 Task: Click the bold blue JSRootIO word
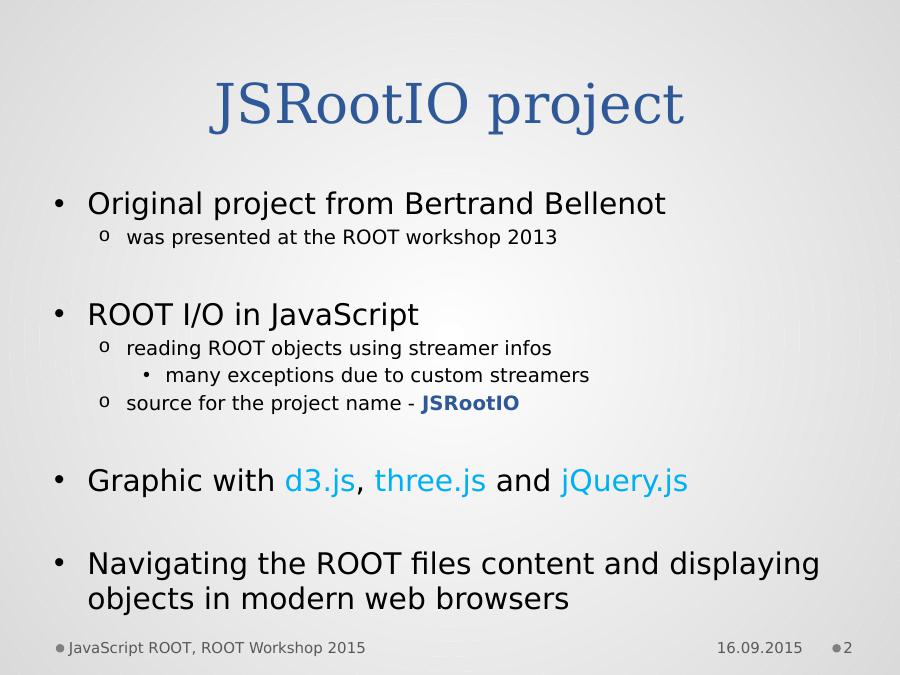pyautogui.click(x=470, y=404)
